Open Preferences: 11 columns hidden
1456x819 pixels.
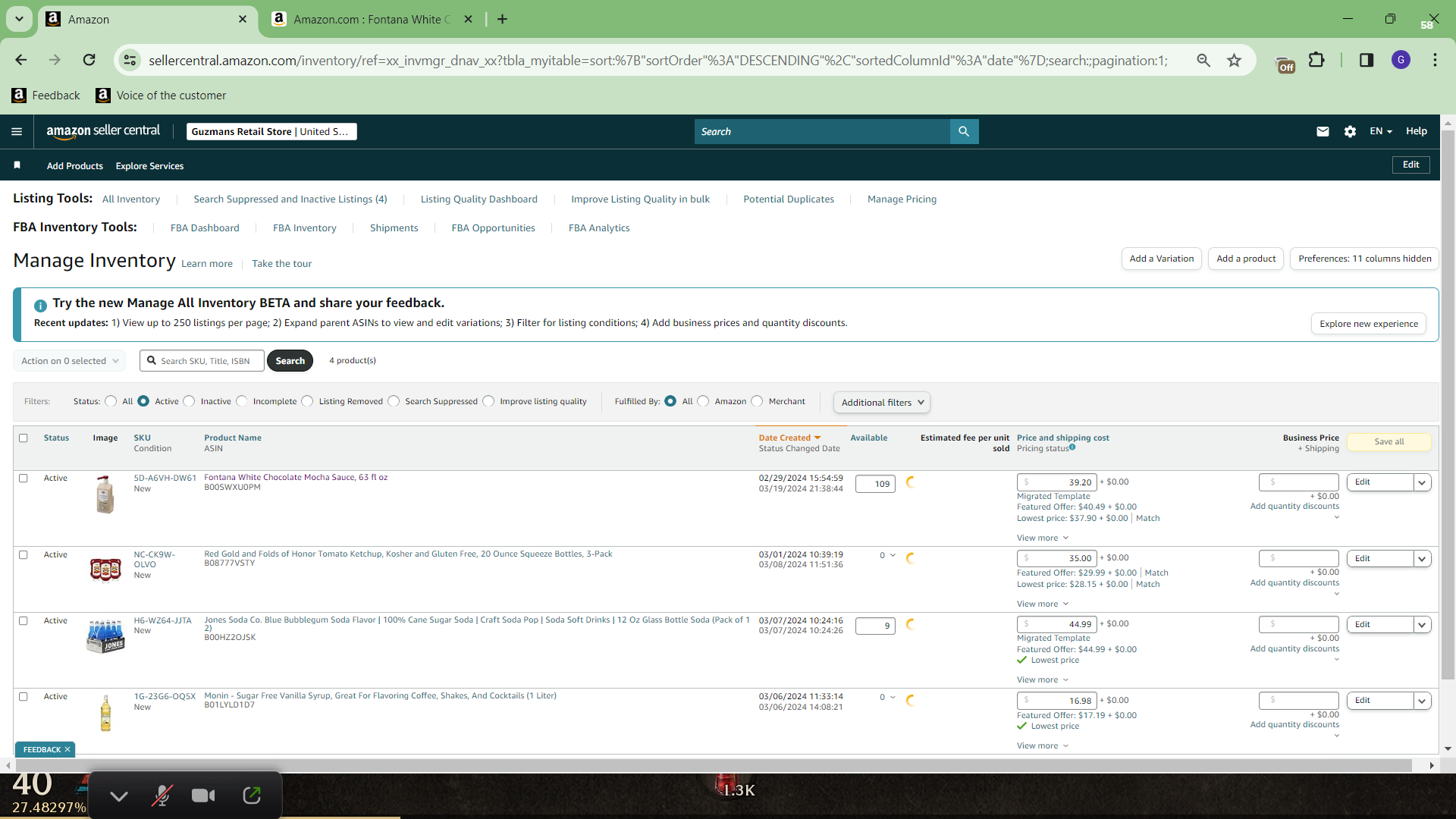(1364, 259)
